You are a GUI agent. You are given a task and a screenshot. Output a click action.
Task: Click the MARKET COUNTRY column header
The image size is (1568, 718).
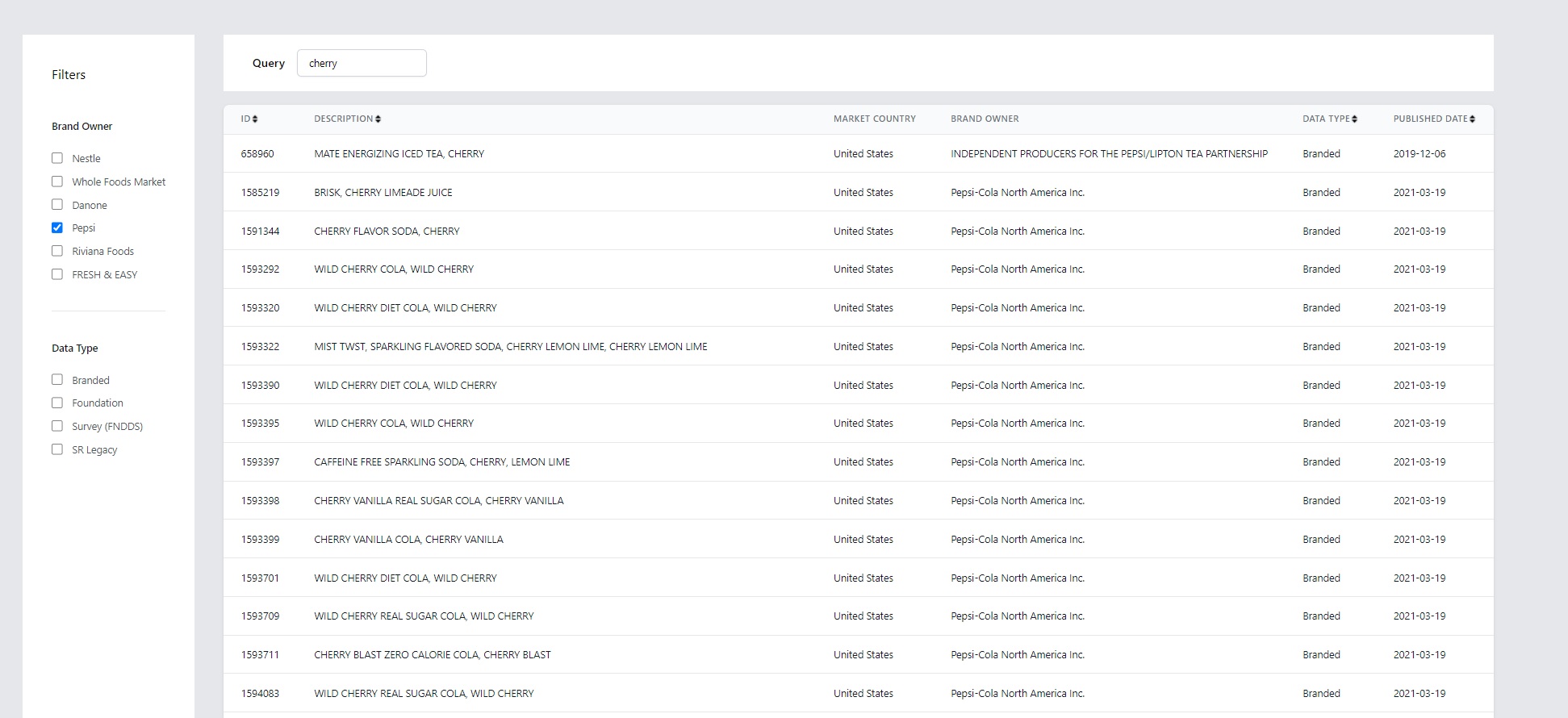click(x=874, y=119)
